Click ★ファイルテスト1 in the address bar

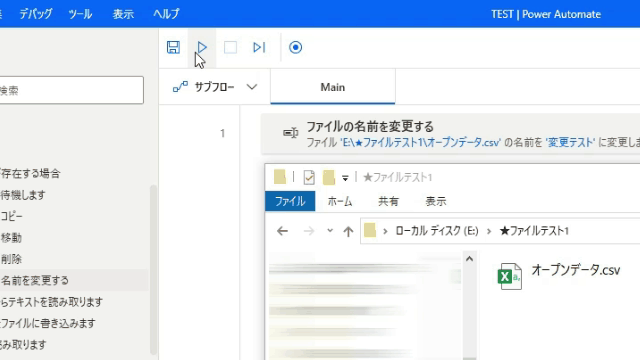(534, 231)
